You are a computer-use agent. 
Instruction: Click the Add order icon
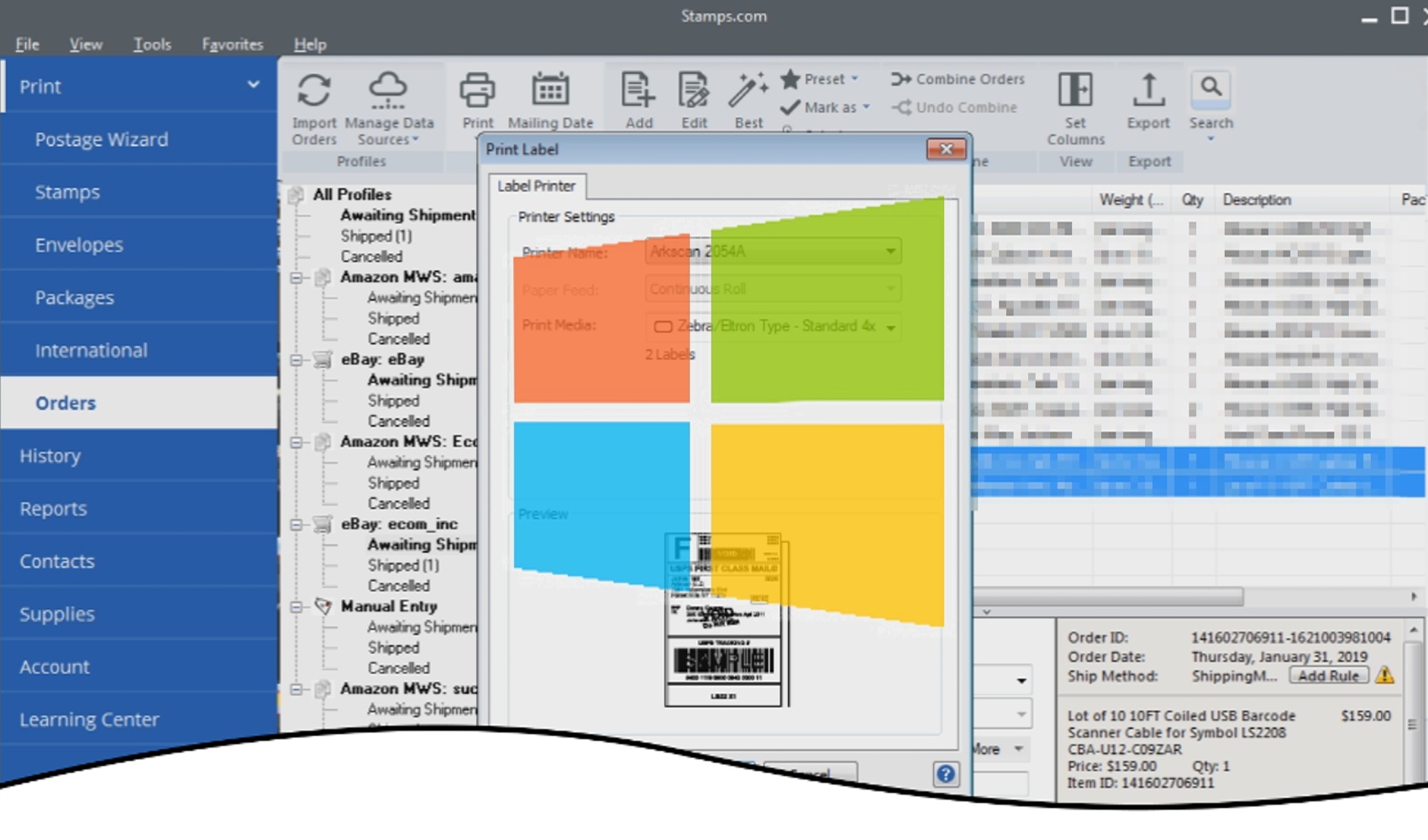[638, 91]
